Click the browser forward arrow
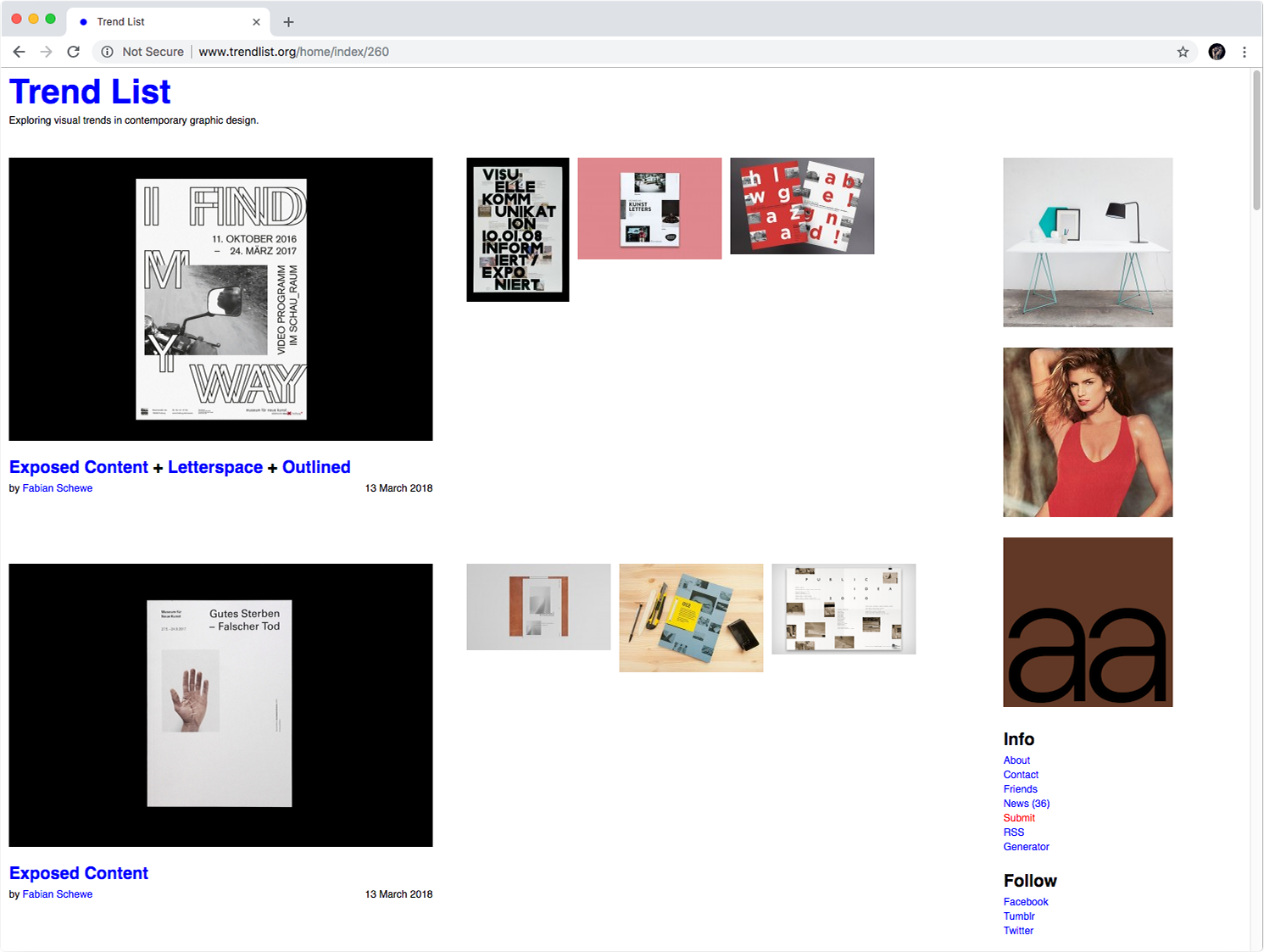Screen dimensions: 1264x952 coord(46,52)
